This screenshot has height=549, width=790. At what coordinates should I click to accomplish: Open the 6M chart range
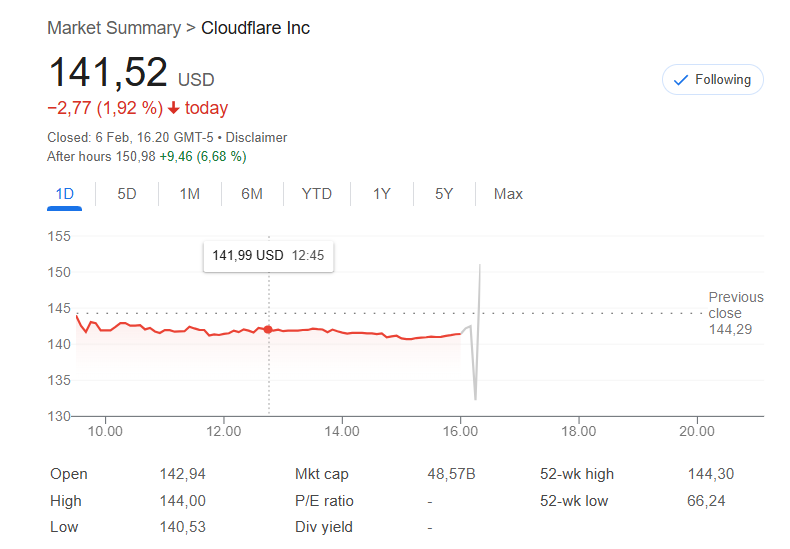point(252,194)
